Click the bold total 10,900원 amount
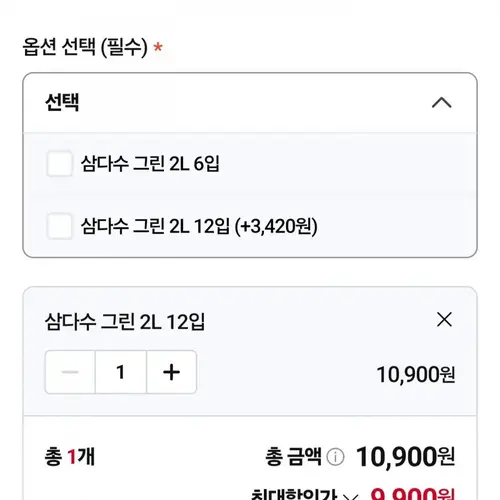Viewport: 500px width, 500px height. [x=405, y=457]
